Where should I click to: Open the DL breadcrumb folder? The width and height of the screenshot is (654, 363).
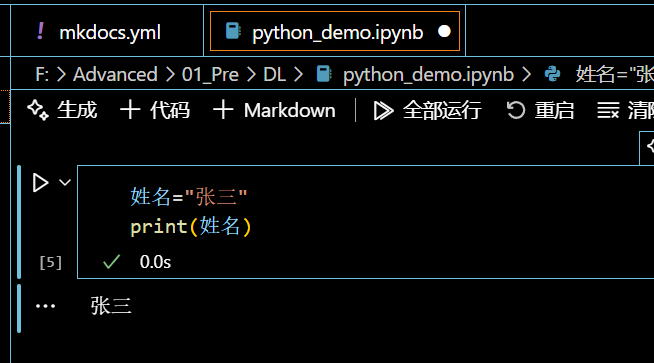tap(274, 75)
